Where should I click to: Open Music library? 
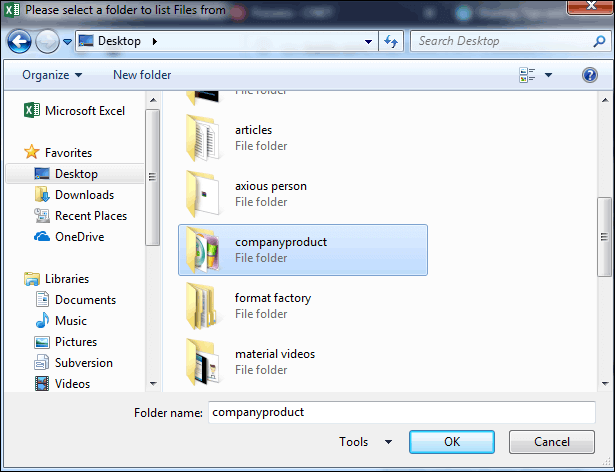coord(71,321)
